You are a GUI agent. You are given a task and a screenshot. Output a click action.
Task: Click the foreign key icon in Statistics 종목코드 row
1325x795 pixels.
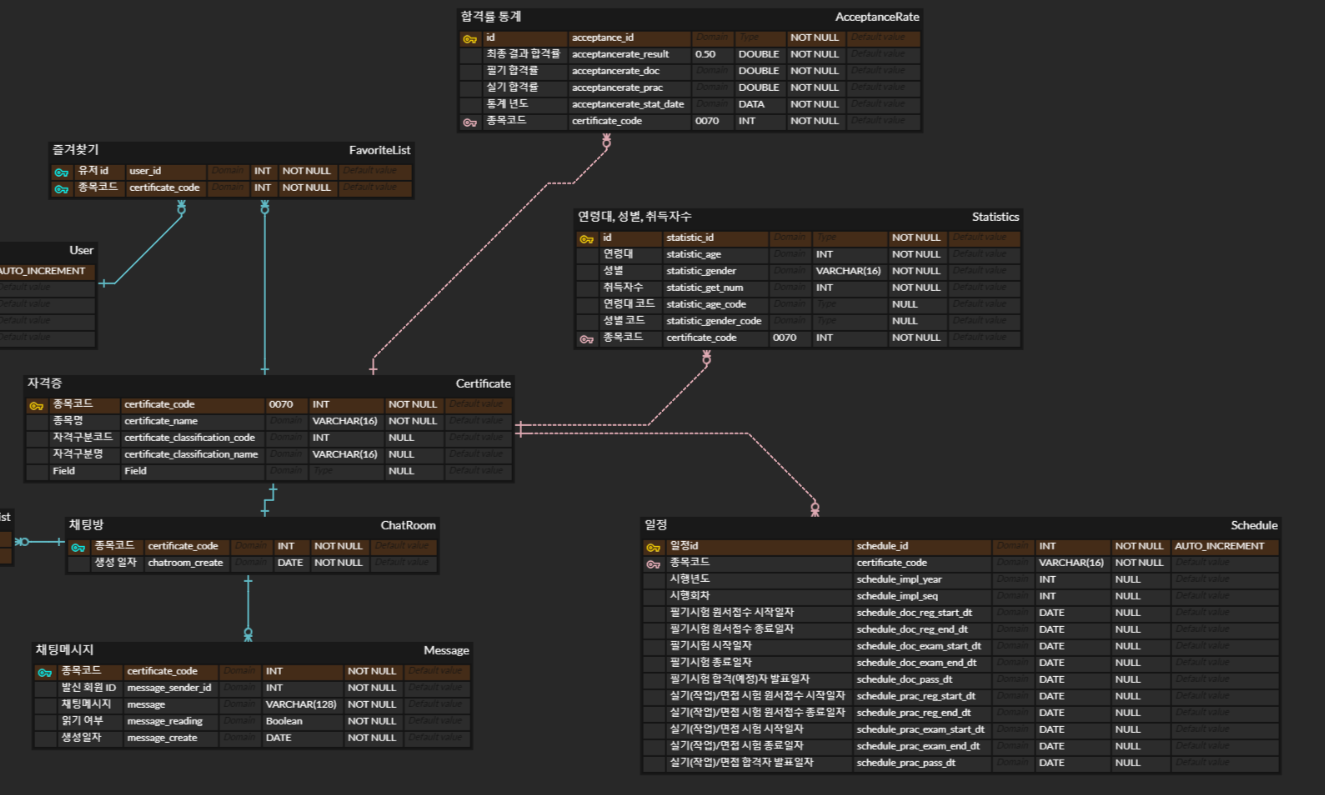[587, 339]
